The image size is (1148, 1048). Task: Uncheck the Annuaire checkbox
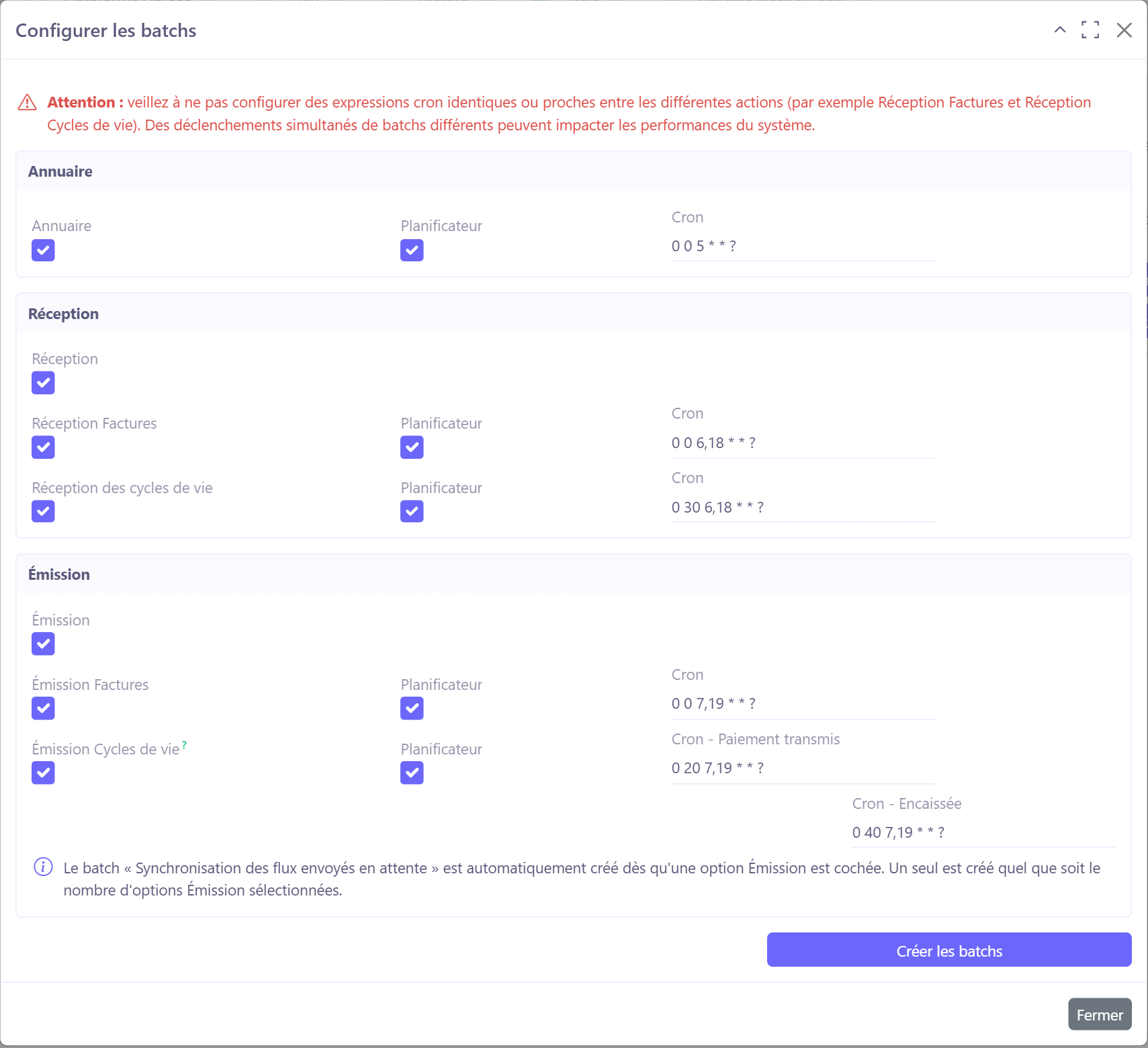point(43,250)
